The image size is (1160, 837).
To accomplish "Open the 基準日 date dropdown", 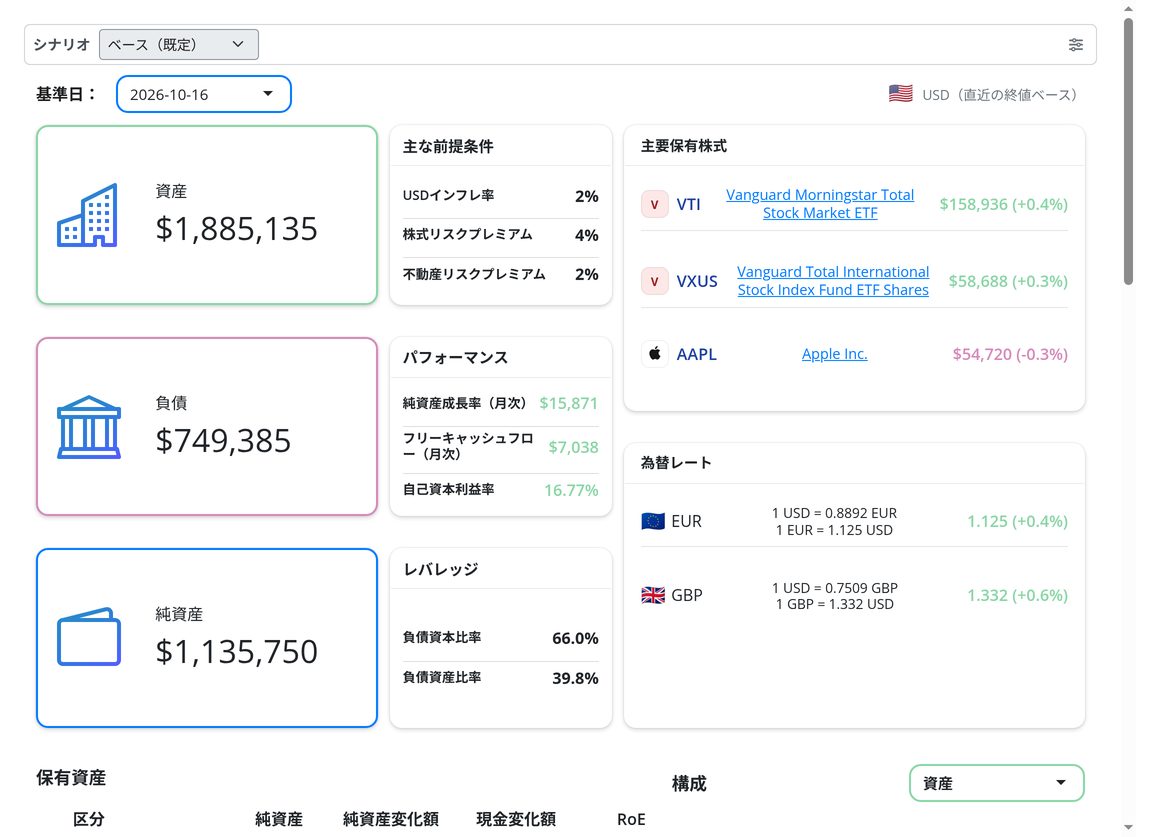I will tap(203, 94).
